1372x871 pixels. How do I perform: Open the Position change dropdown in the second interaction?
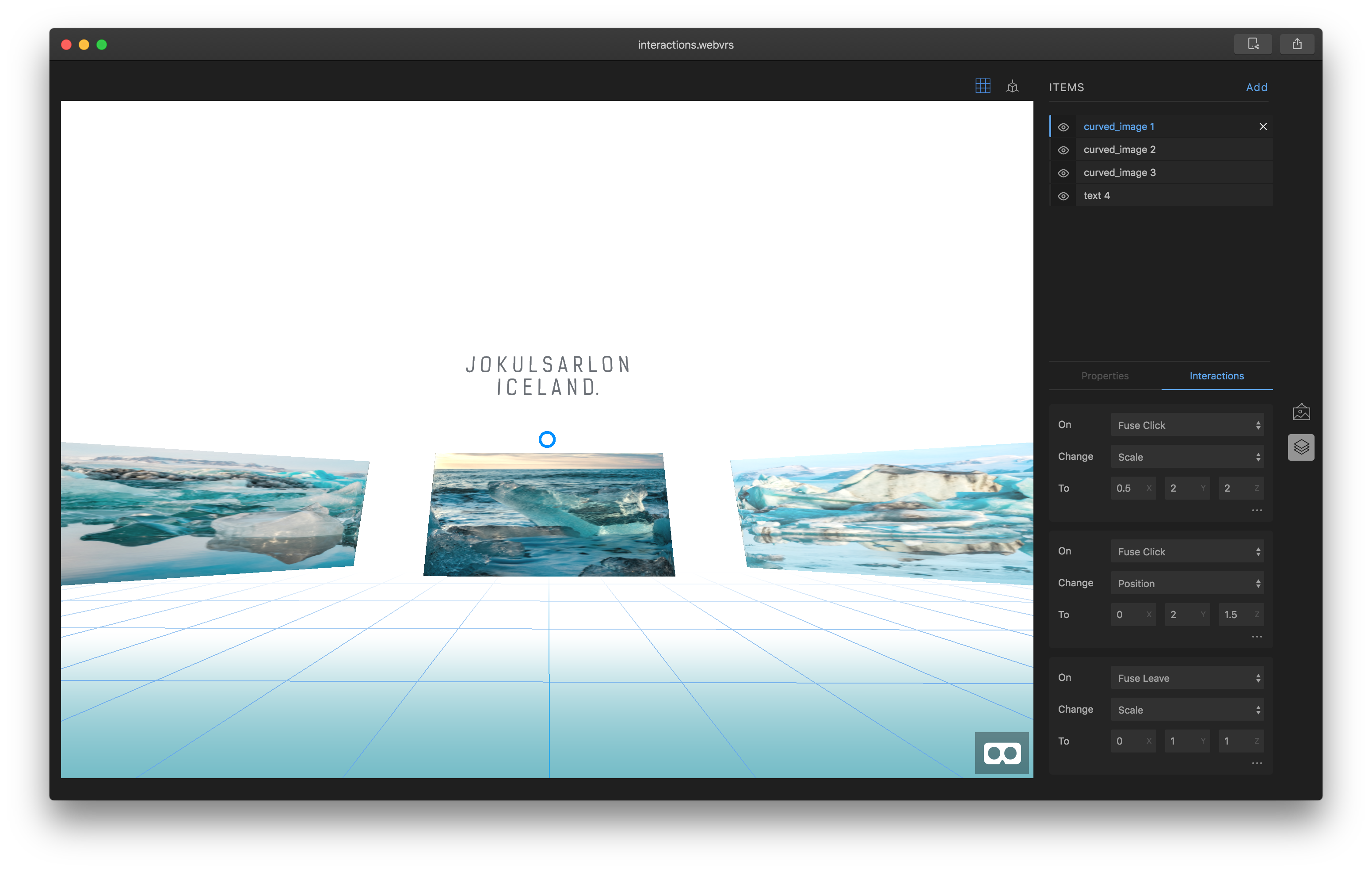(1187, 583)
